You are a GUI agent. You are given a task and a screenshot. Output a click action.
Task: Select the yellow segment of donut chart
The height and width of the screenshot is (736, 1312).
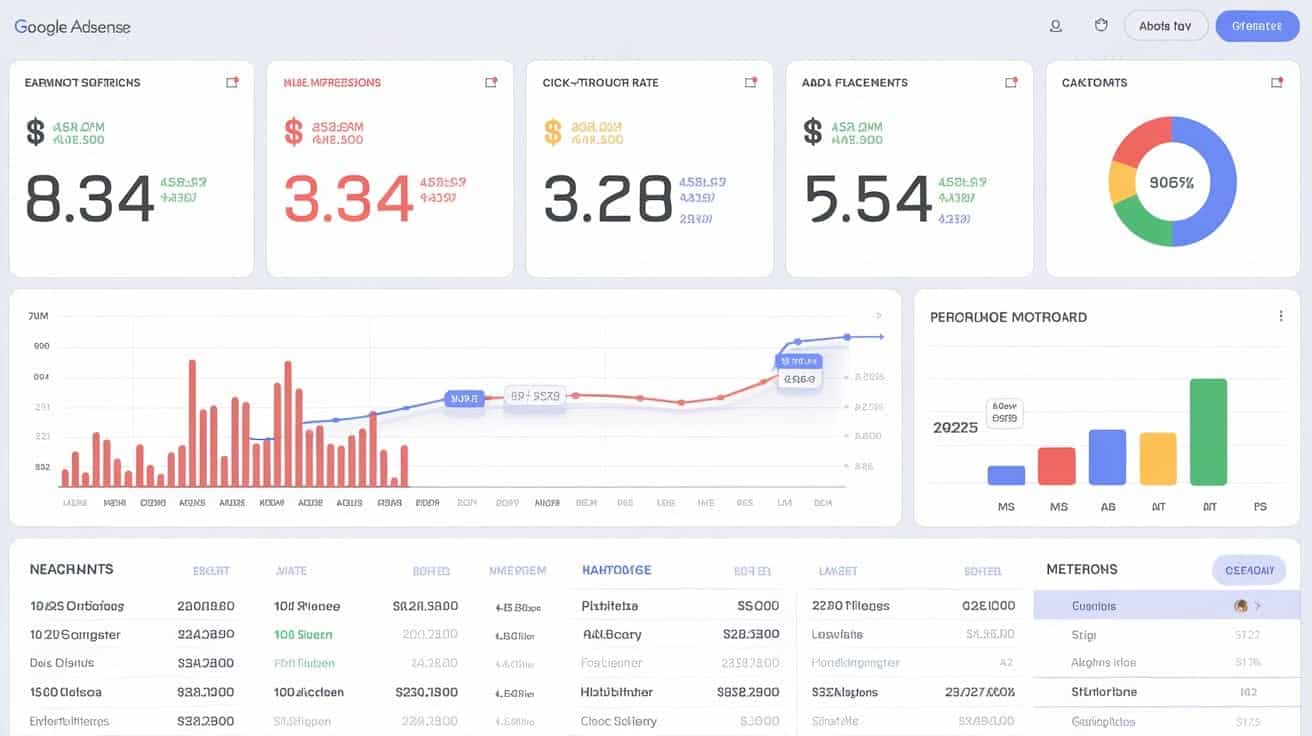[1122, 183]
